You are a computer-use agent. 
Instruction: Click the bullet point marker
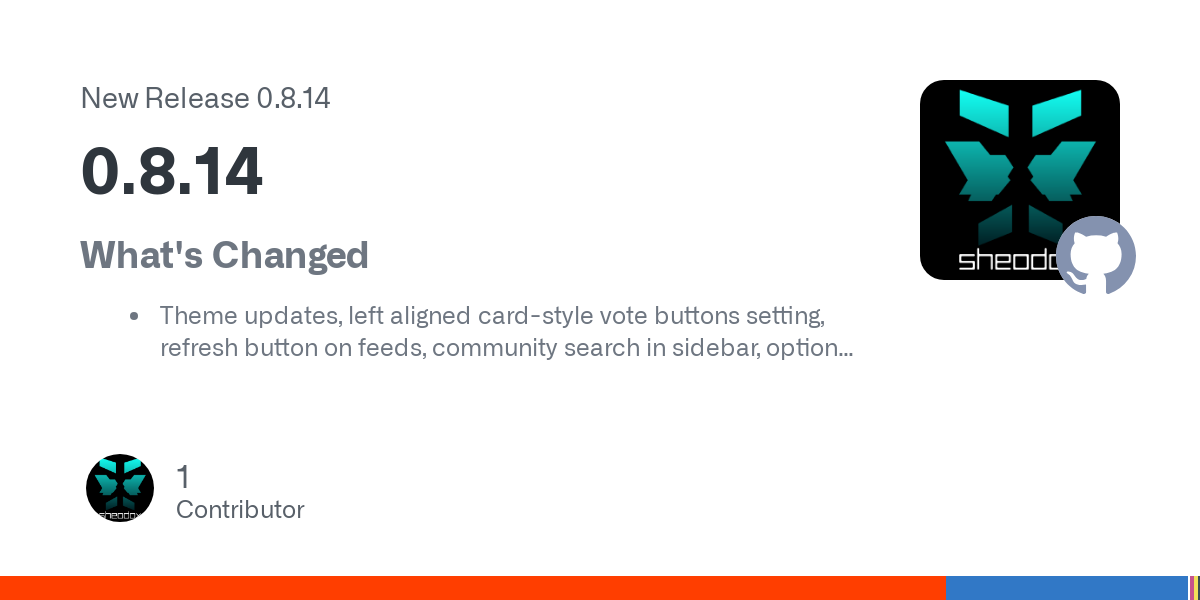click(x=134, y=317)
